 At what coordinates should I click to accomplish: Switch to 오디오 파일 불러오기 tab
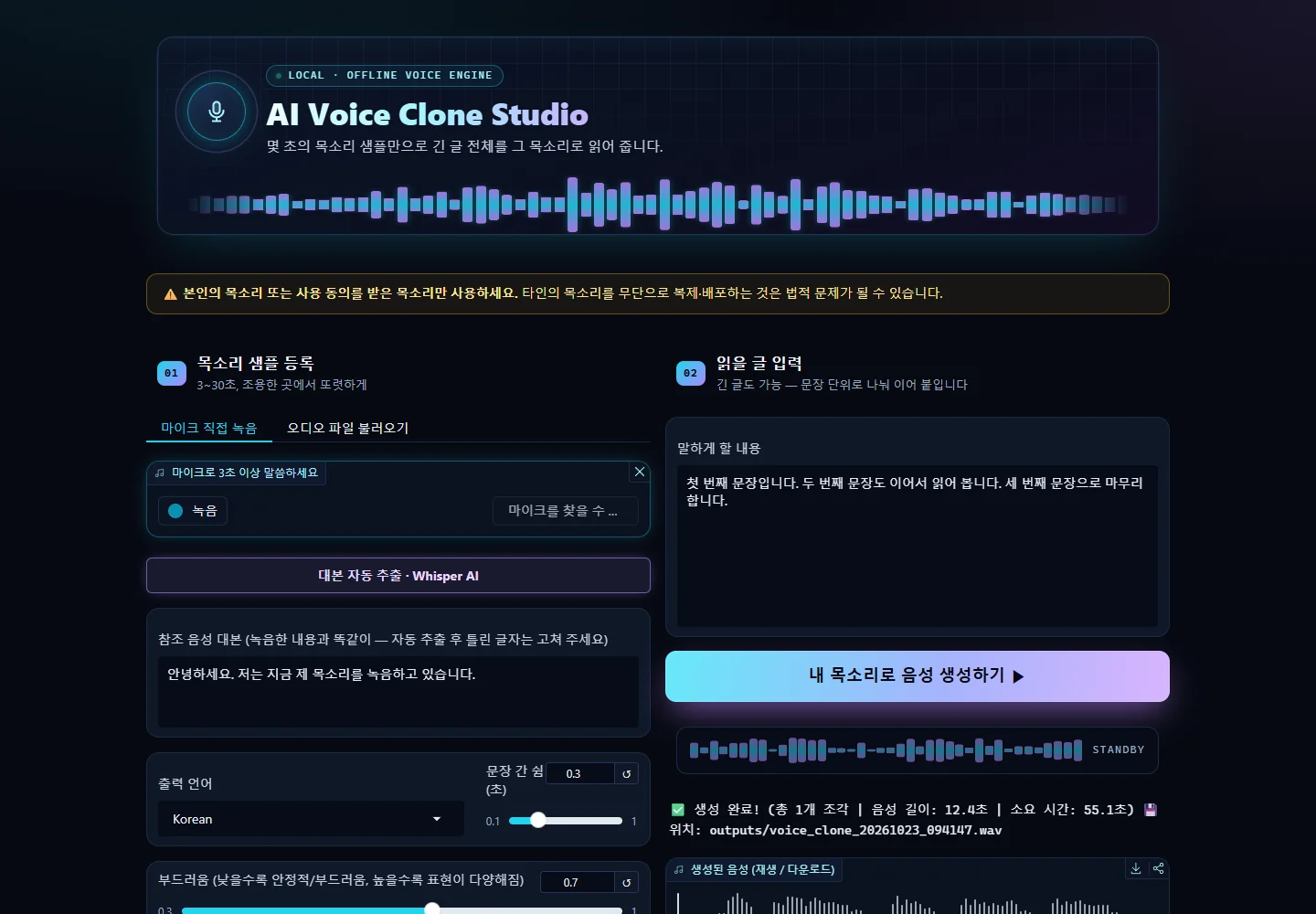[x=348, y=428]
